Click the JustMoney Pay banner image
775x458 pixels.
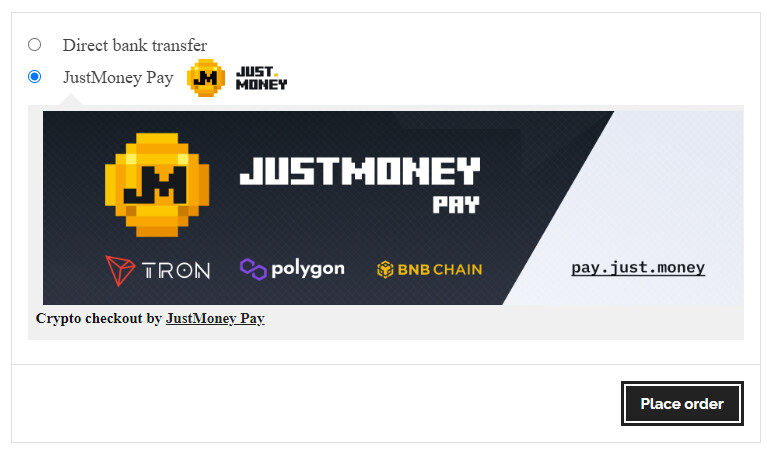[393, 208]
